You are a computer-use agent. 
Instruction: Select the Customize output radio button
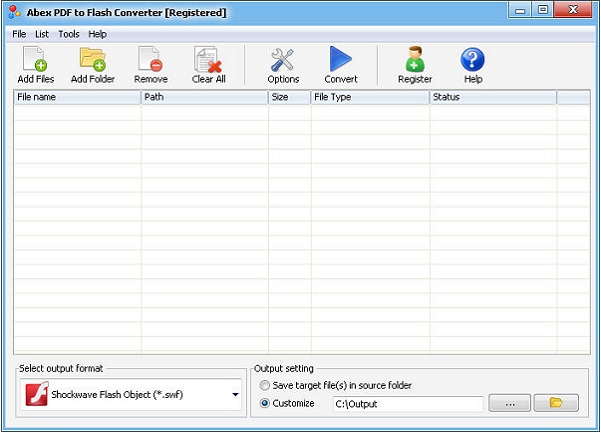coord(264,403)
